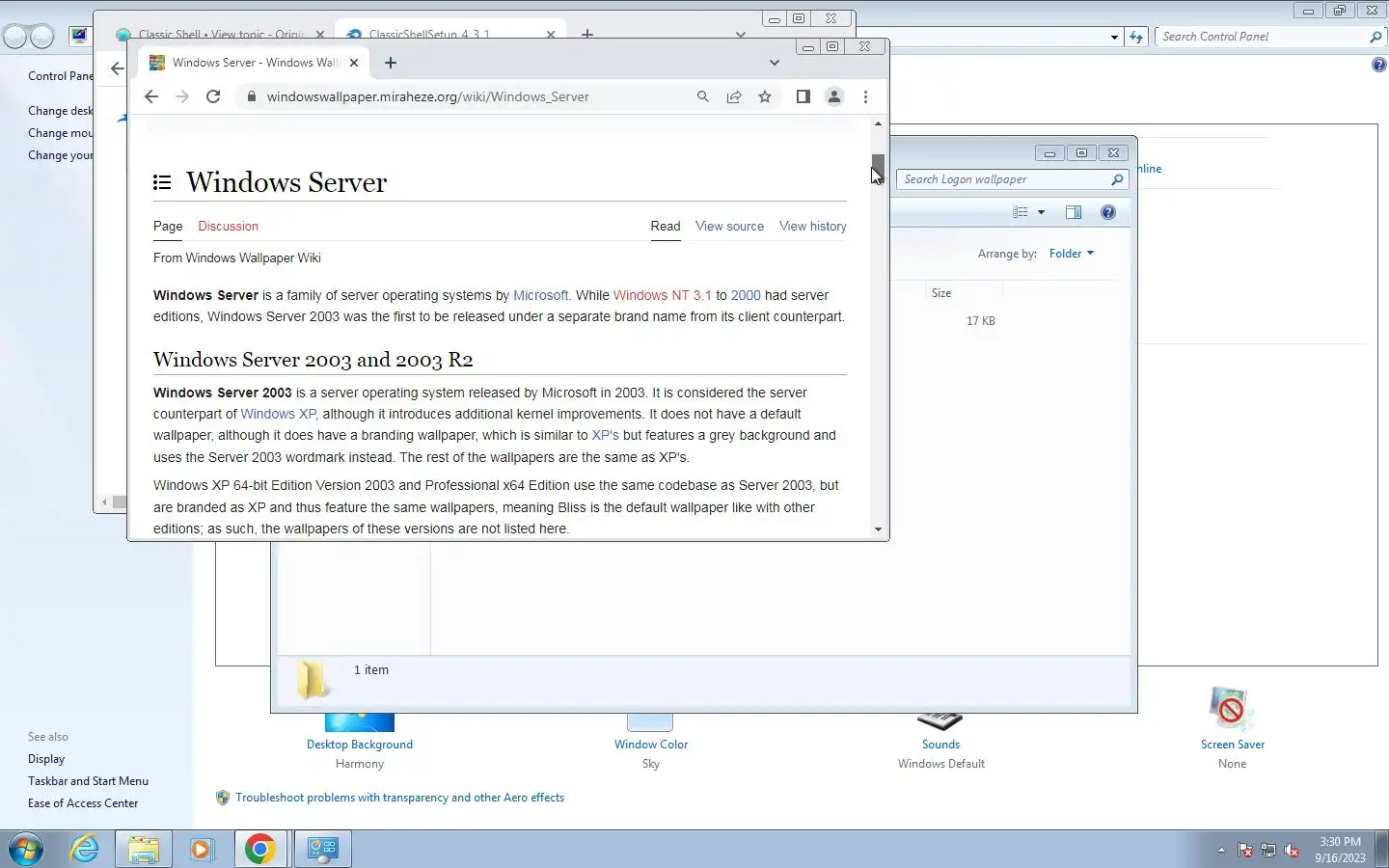Reload the Windows Server wiki page
Image resolution: width=1389 pixels, height=868 pixels.
[x=213, y=96]
